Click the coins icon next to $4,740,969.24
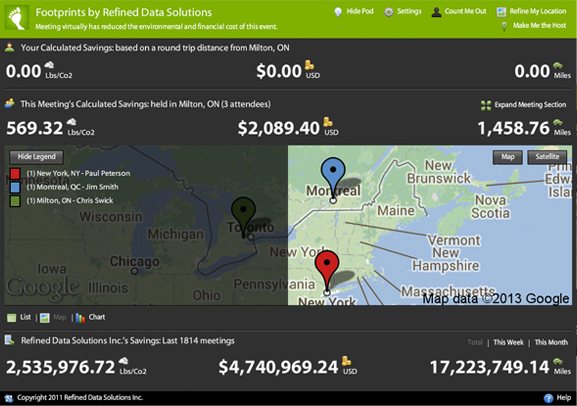Viewport: 577px width, 406px height. [x=346, y=361]
